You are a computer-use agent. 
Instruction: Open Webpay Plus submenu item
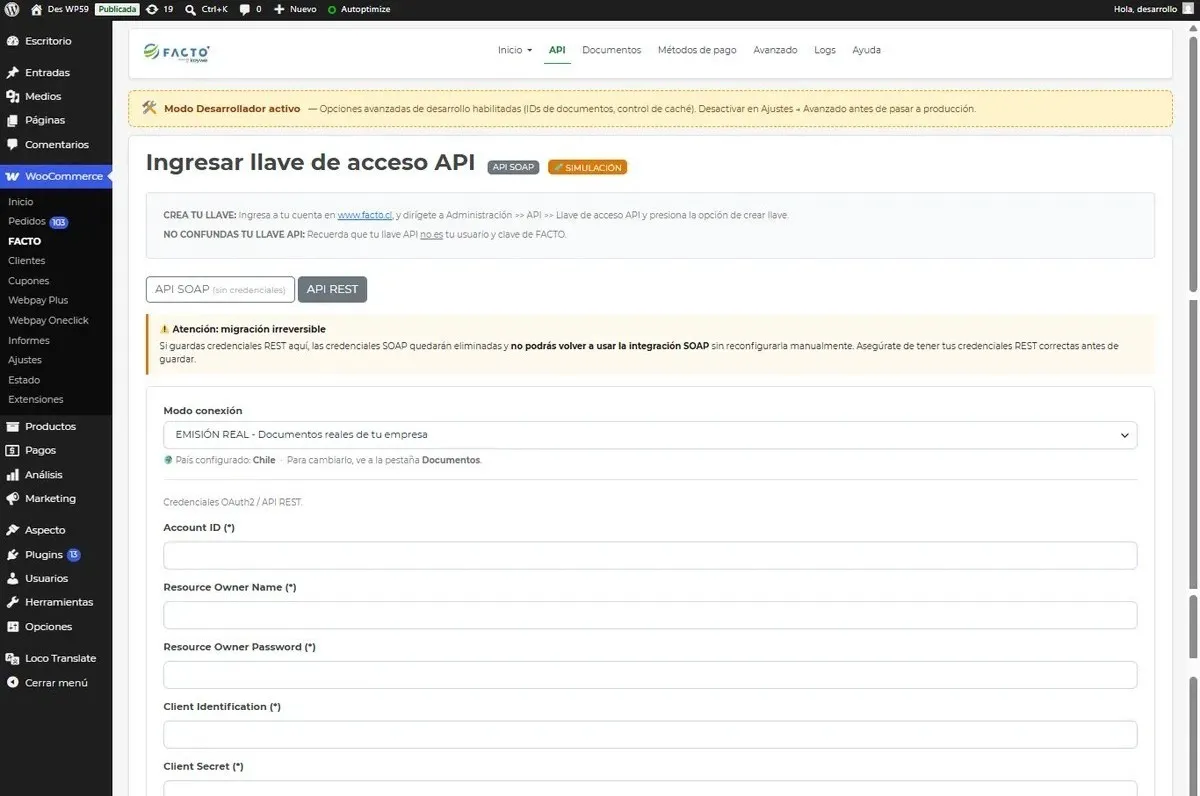pos(38,300)
